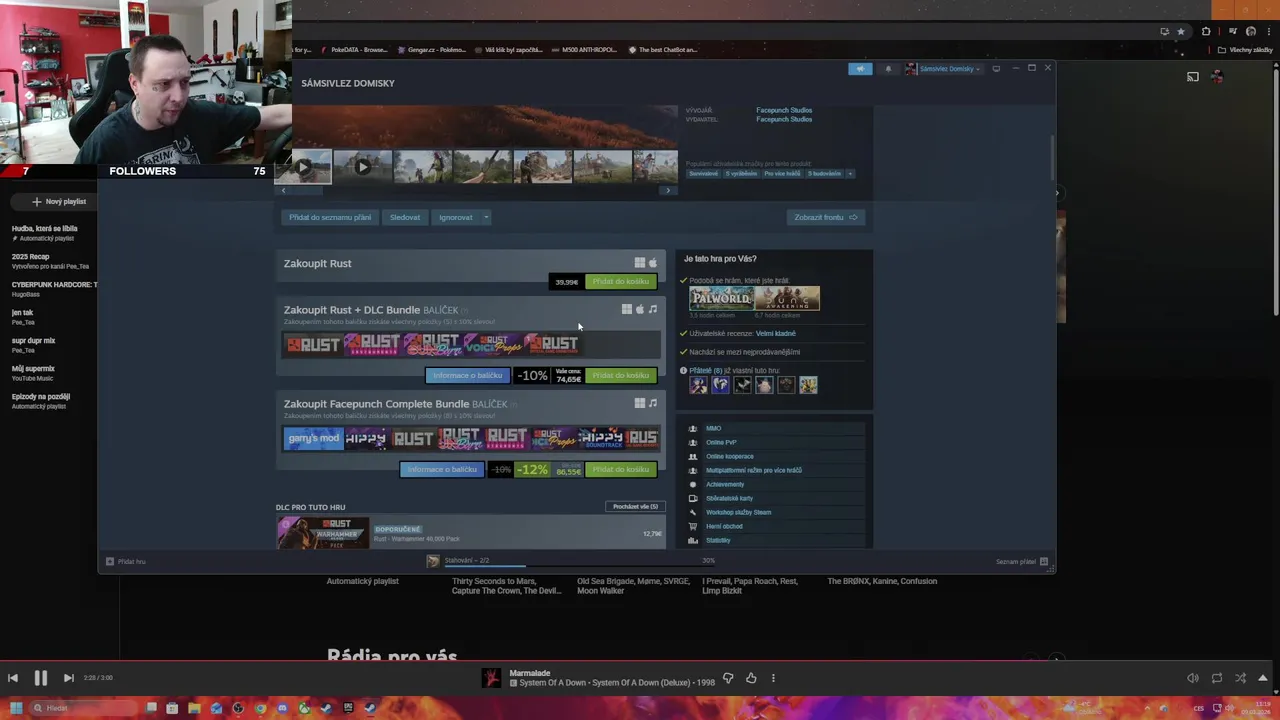Viewport: 1280px width, 720px height.
Task: Open Steam notifications bell
Action: pos(888,69)
